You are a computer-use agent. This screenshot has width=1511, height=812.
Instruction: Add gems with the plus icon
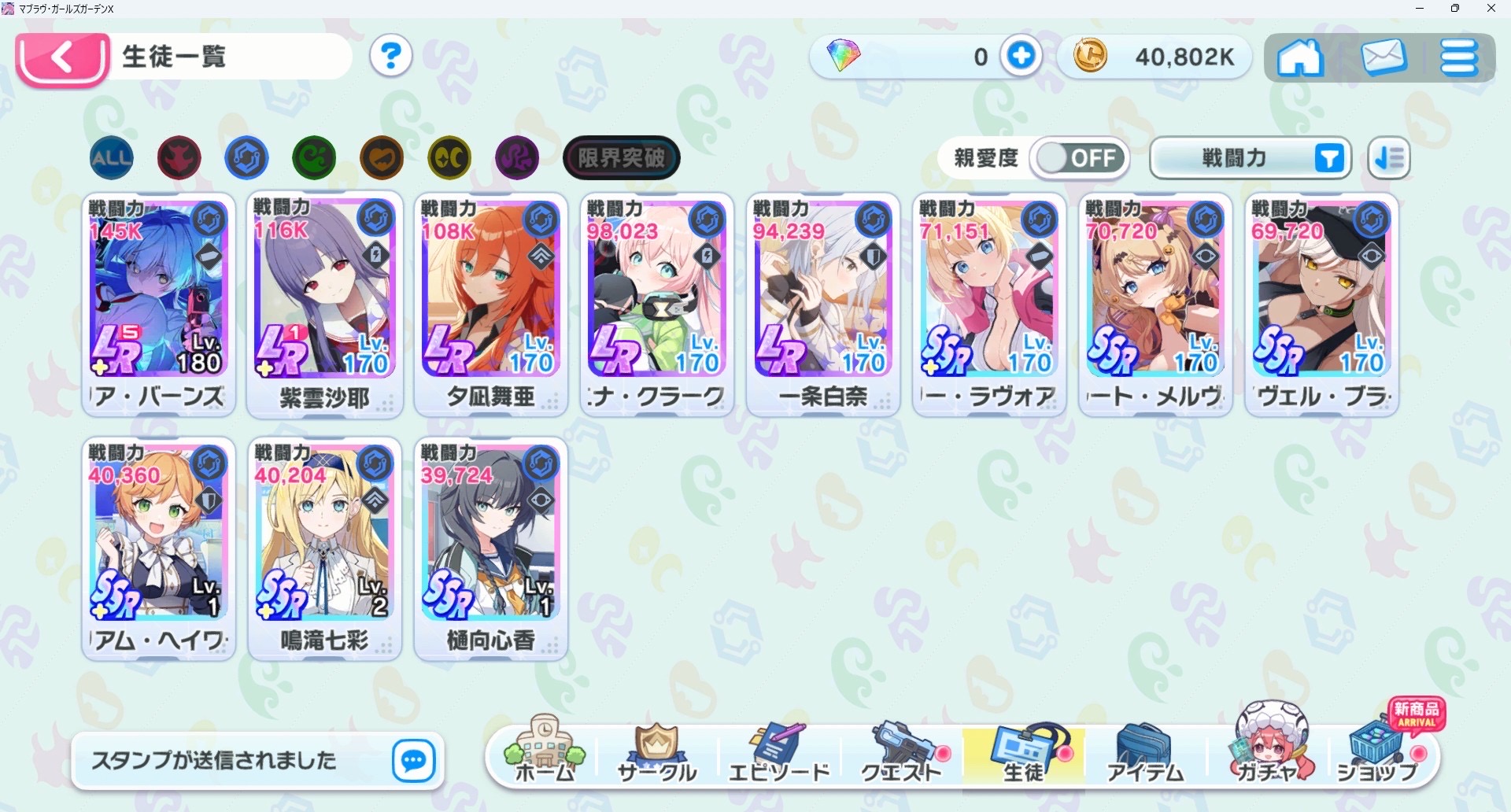pos(1021,56)
